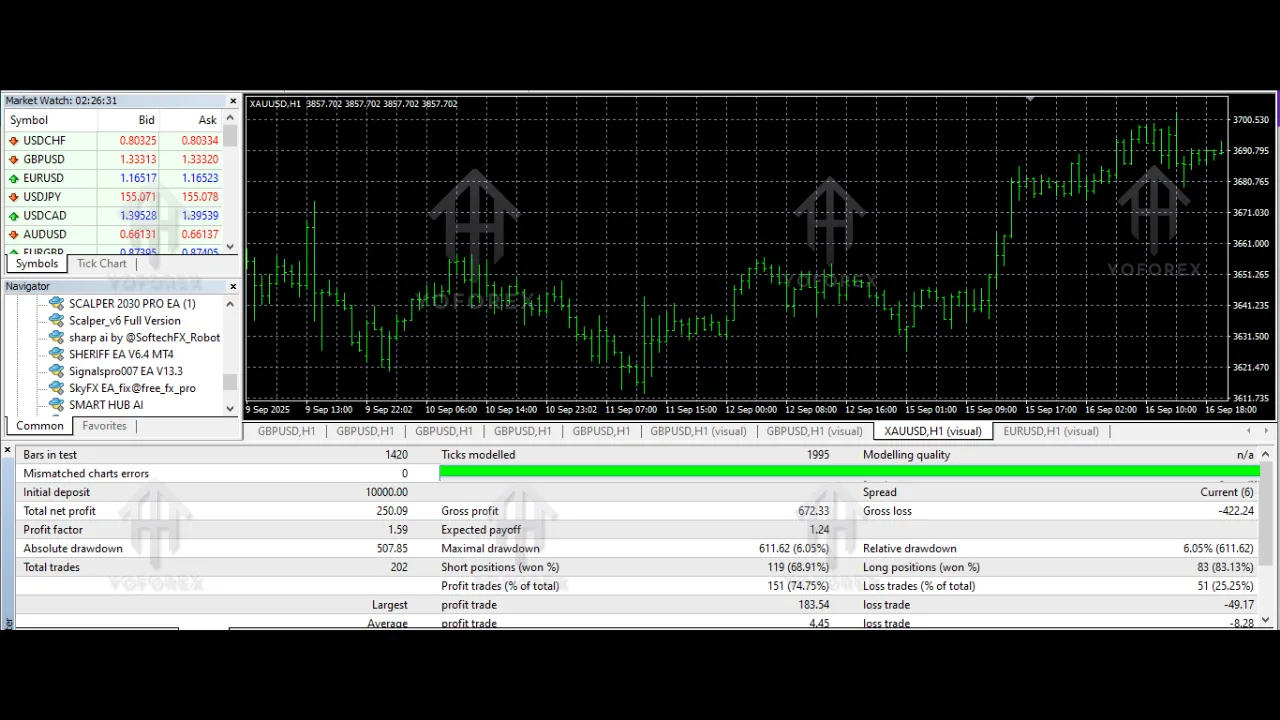
Task: Click the tester report scrollbar down arrow
Action: [x=1267, y=620]
